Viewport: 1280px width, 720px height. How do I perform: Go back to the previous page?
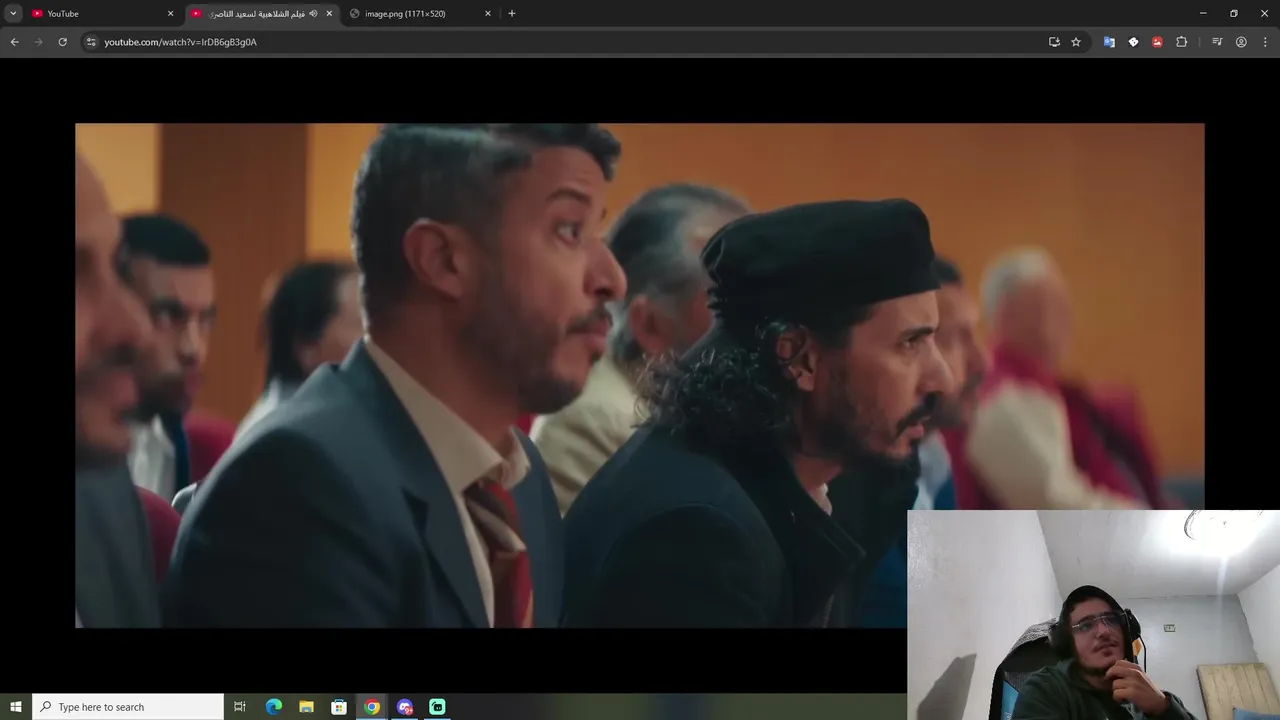click(14, 42)
